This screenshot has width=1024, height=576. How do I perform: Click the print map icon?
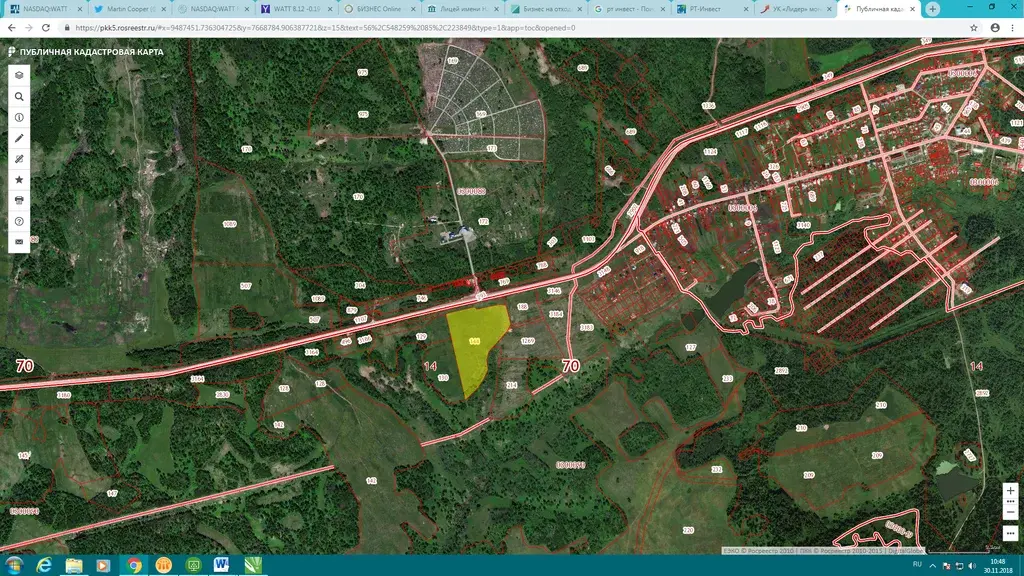point(19,200)
